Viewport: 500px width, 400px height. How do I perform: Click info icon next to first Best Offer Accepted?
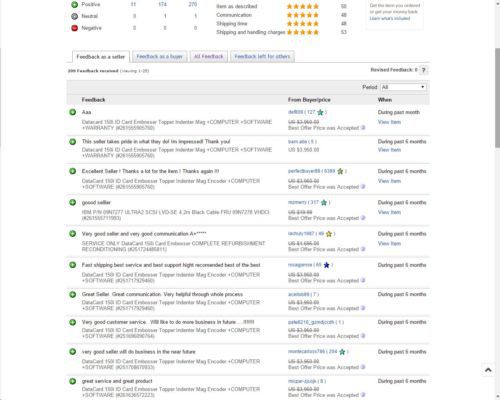pos(363,128)
